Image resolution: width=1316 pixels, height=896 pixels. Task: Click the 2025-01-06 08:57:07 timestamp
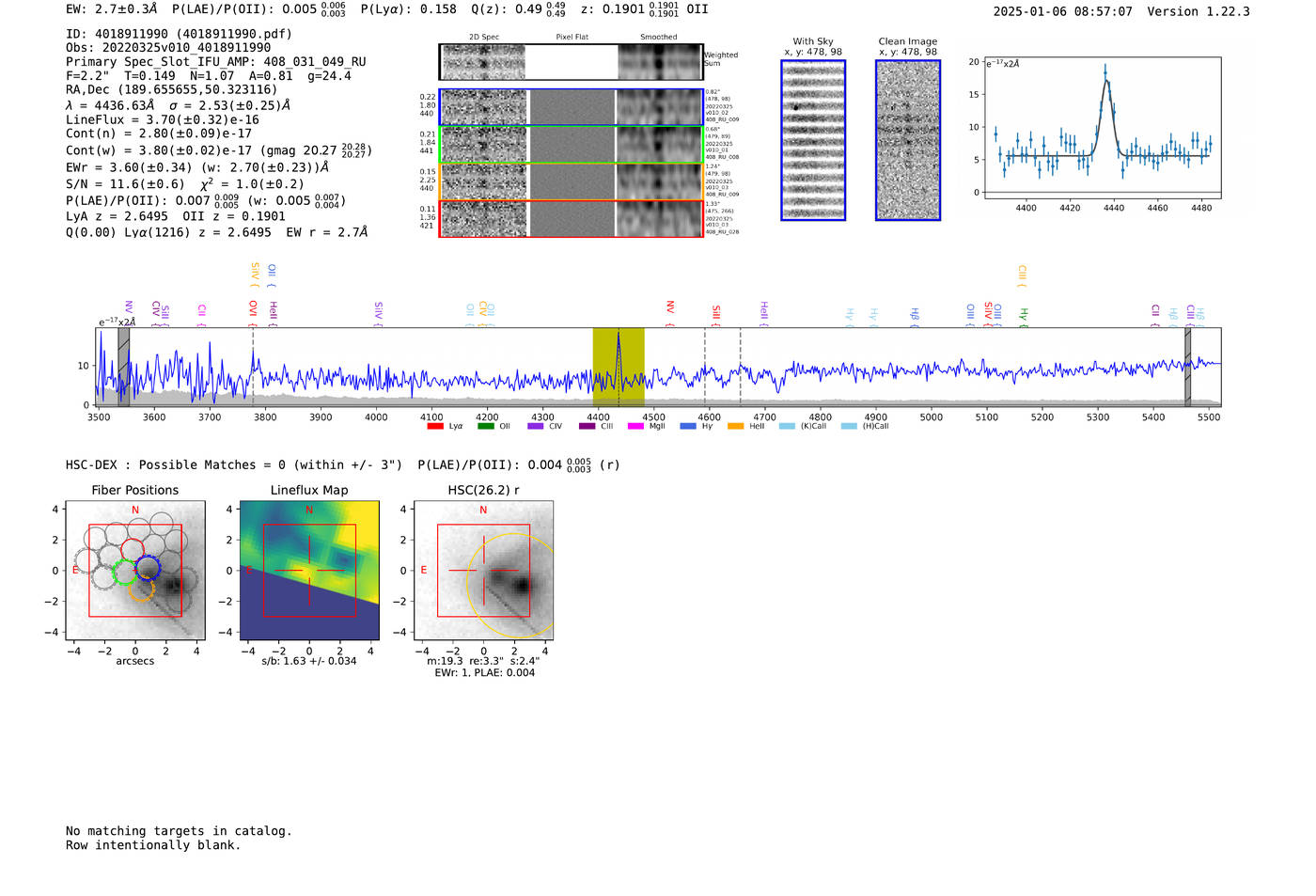pos(1063,11)
